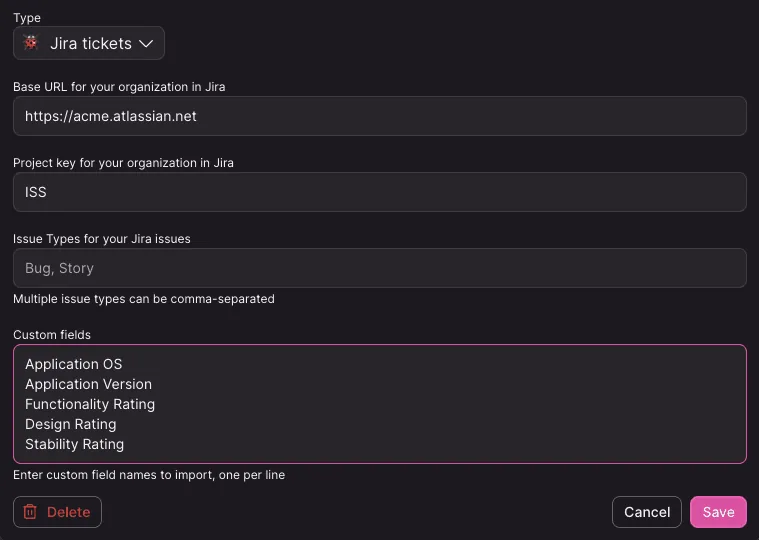The height and width of the screenshot is (540, 759).
Task: Click the Project key field containing ISS
Action: tap(380, 192)
